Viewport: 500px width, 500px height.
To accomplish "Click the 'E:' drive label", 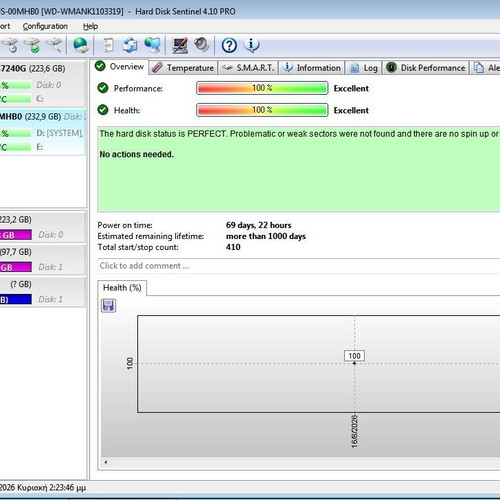I will [x=40, y=147].
